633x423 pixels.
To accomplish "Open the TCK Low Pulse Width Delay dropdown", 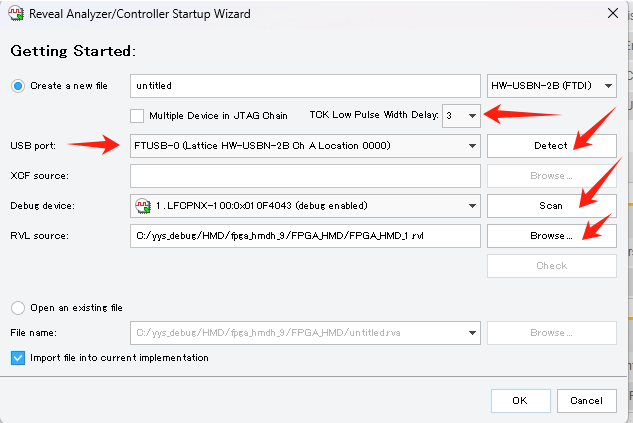I will click(x=461, y=116).
